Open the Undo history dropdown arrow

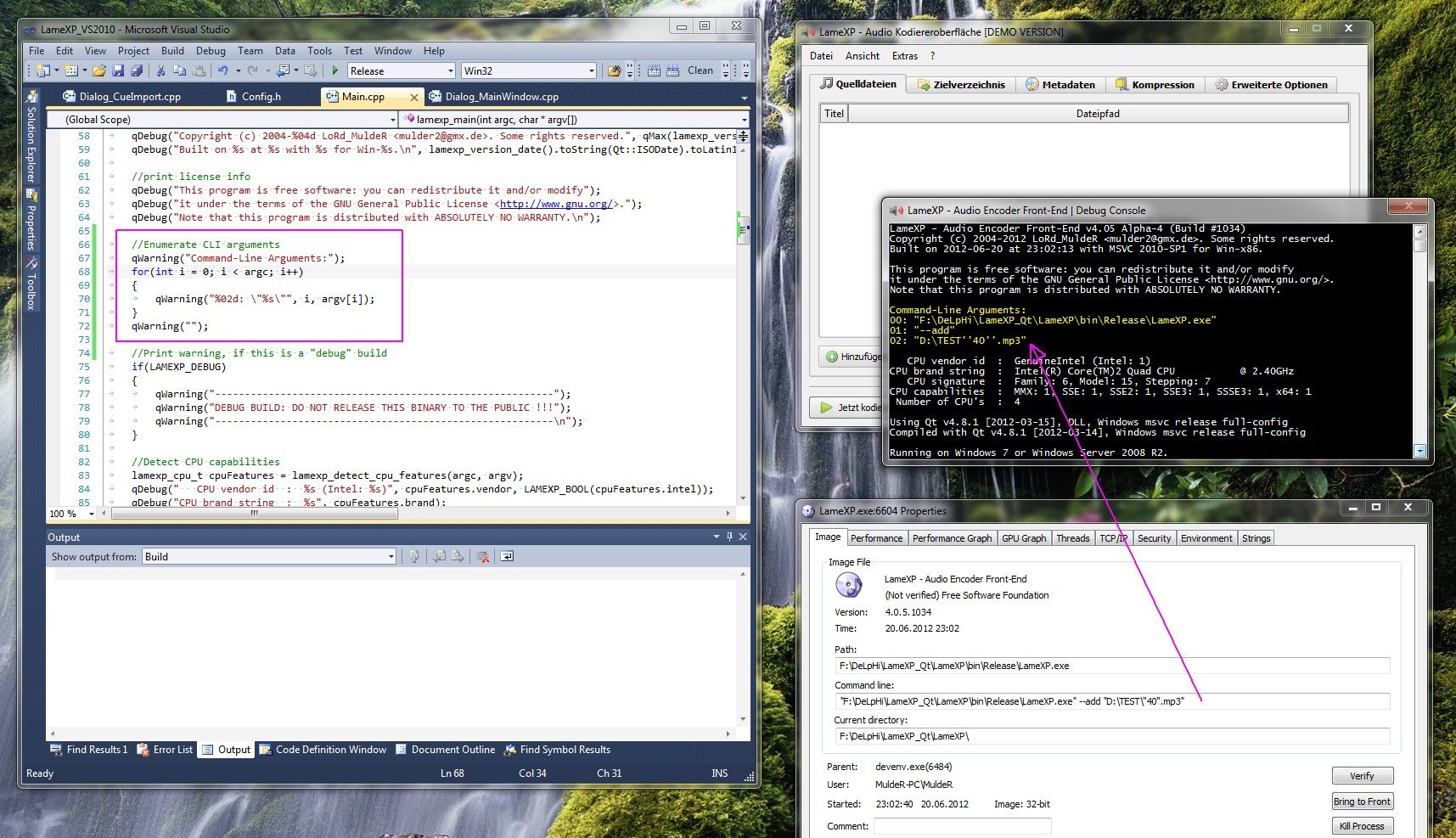point(238,70)
